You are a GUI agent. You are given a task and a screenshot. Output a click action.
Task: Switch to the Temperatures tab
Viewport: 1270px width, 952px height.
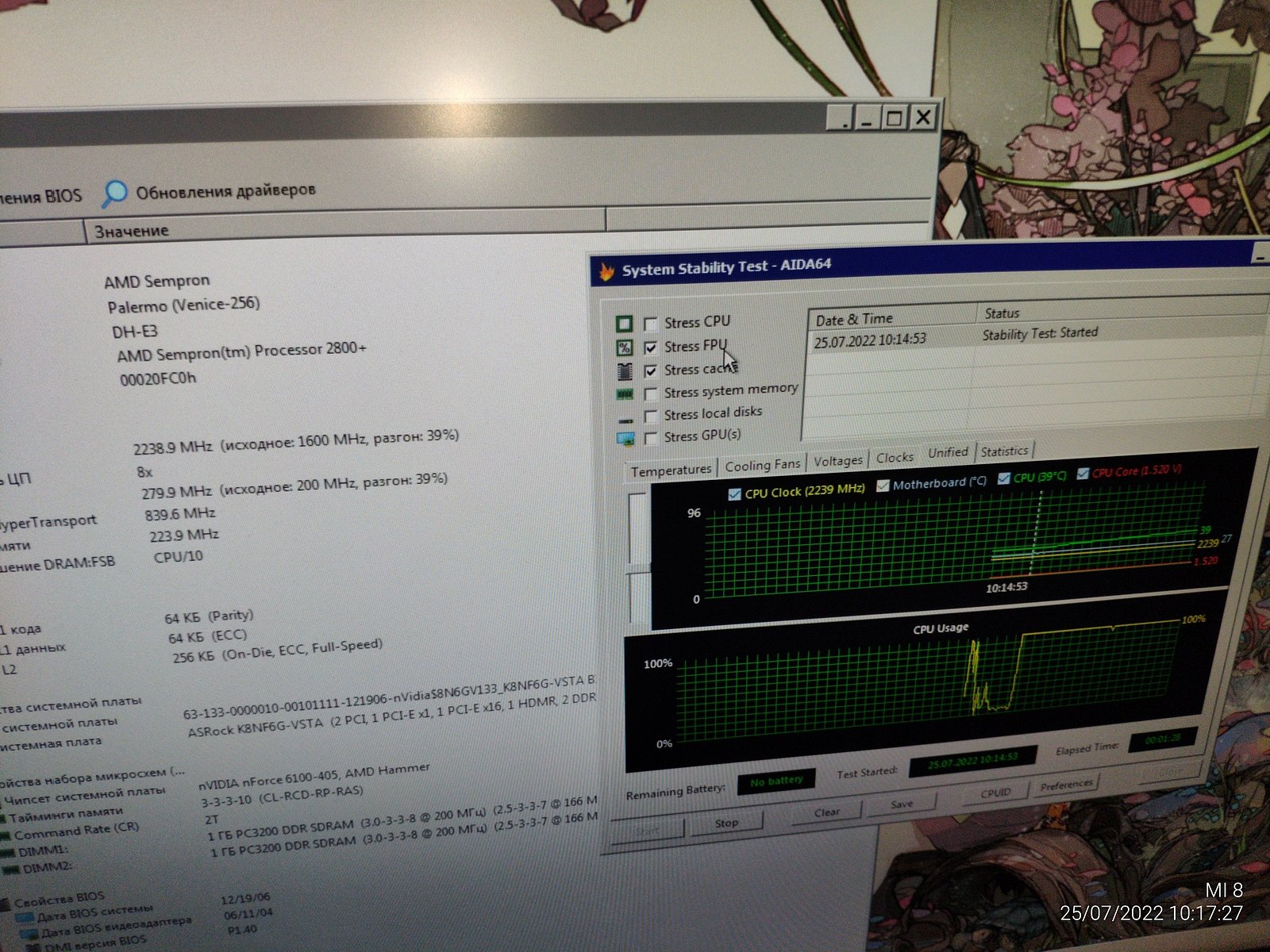tap(672, 470)
